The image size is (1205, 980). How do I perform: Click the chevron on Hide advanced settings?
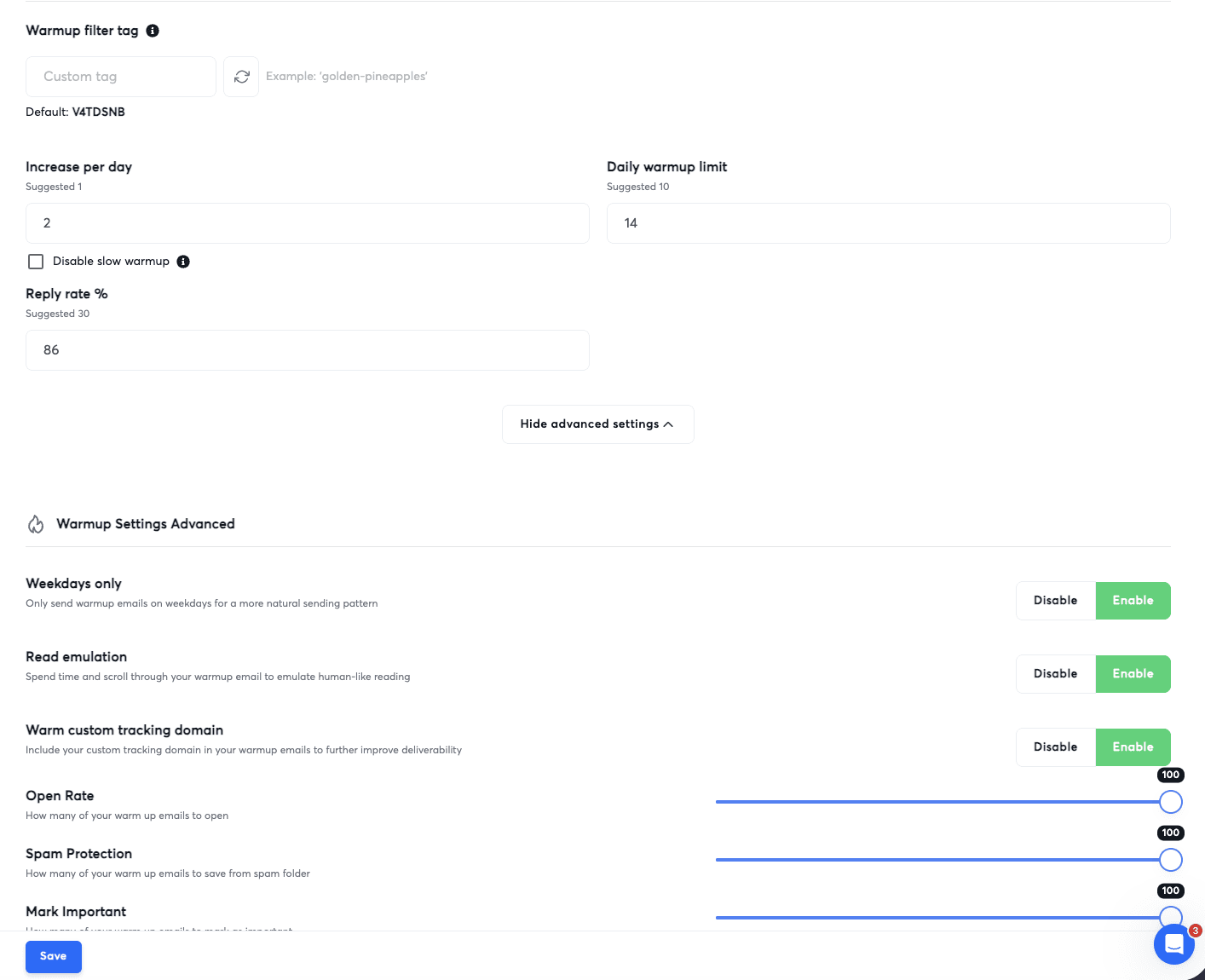(669, 424)
